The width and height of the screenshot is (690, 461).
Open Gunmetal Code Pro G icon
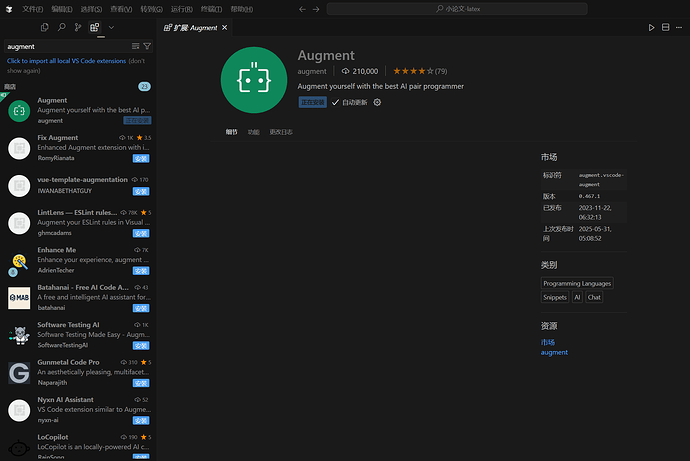tap(19, 373)
